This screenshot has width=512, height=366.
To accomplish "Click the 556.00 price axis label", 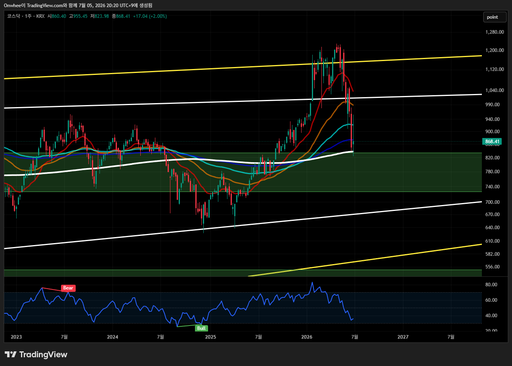I will tap(493, 267).
